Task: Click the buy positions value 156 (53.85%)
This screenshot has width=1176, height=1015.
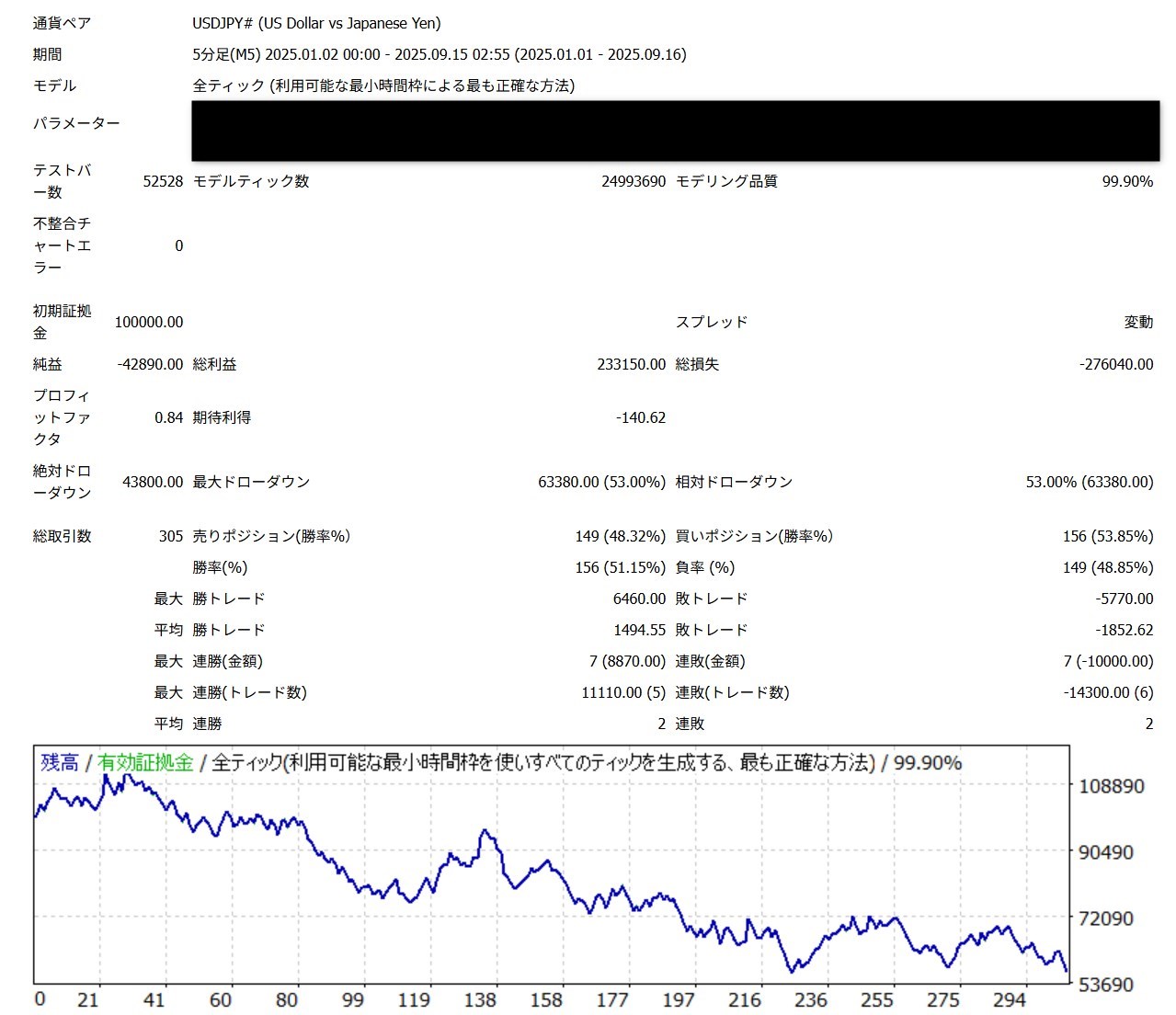Action: (1107, 536)
